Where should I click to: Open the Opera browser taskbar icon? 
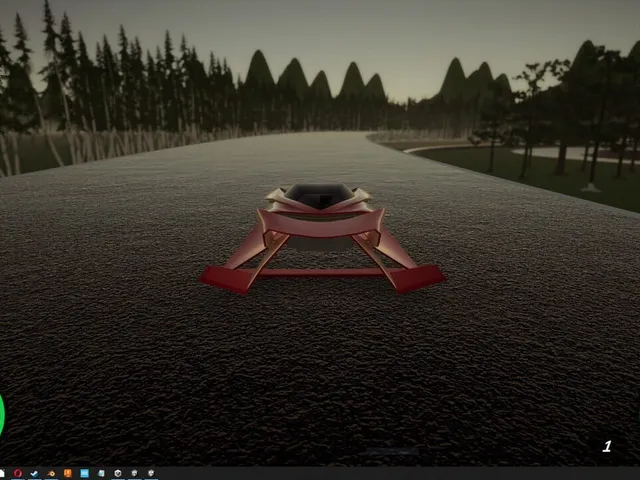18,473
